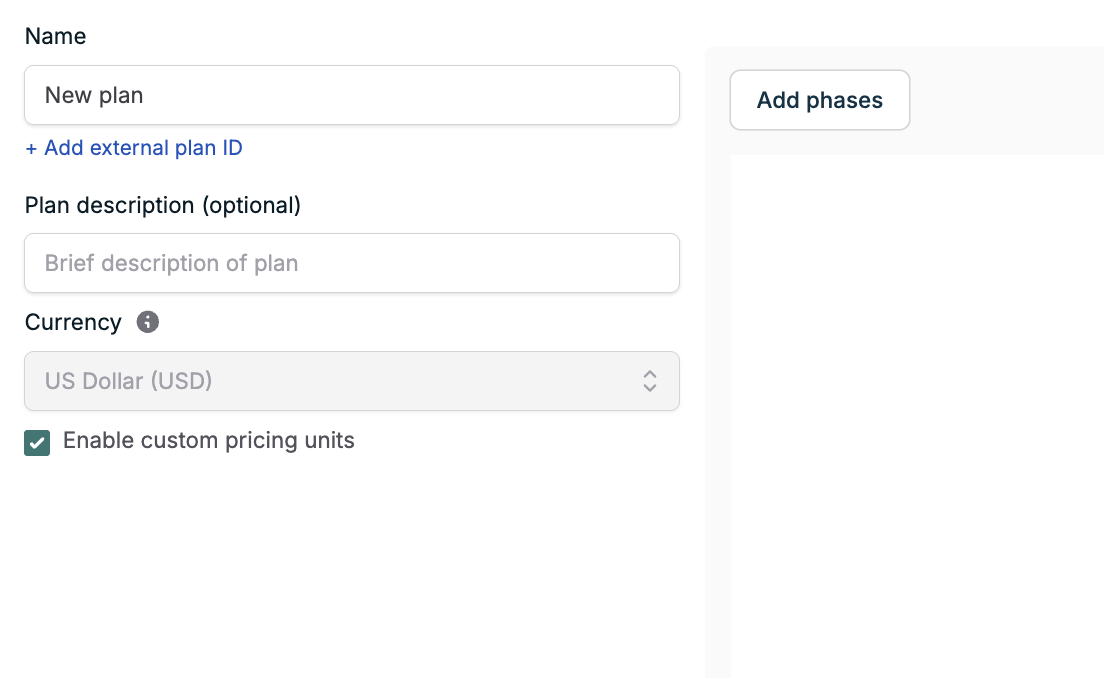Select the "US Dollar (USD)" text in dropdown
Screen dimensions: 1104x678
[x=128, y=381]
